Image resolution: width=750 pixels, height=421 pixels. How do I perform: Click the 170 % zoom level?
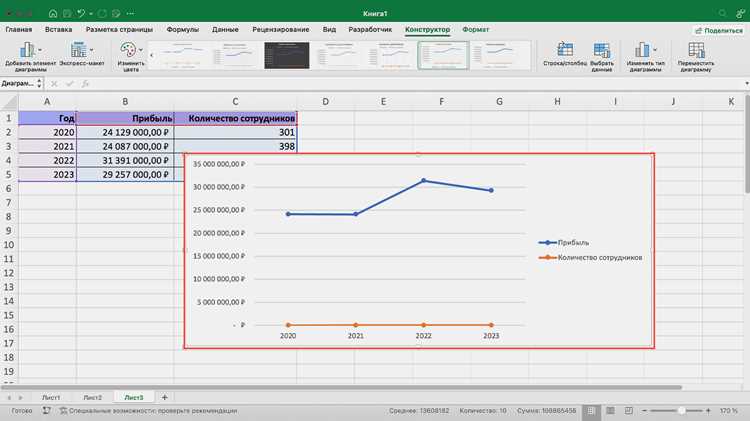click(729, 411)
